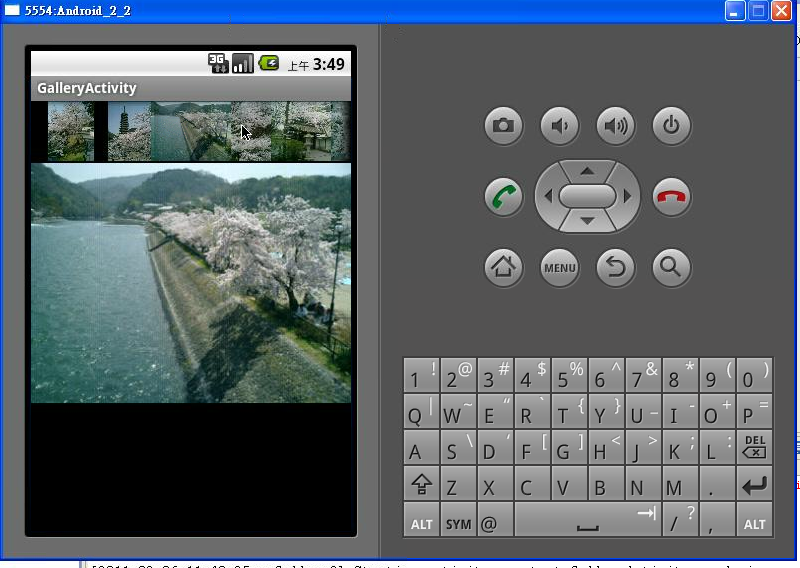Click the A key
Image resolution: width=800 pixels, height=568 pixels.
click(421, 447)
